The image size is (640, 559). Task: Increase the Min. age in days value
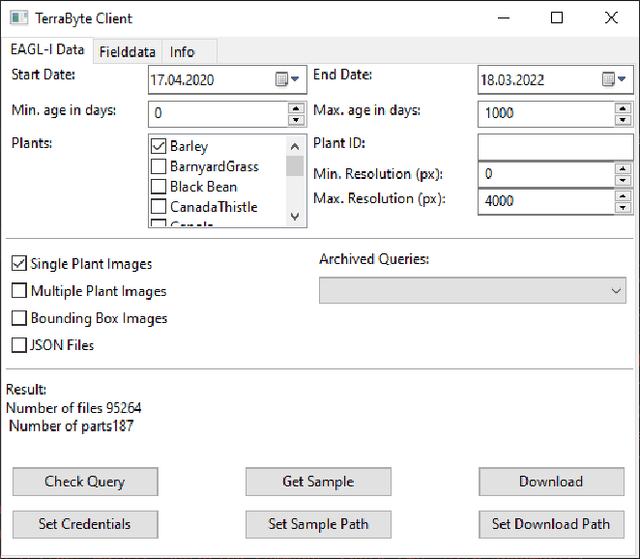pyautogui.click(x=295, y=108)
